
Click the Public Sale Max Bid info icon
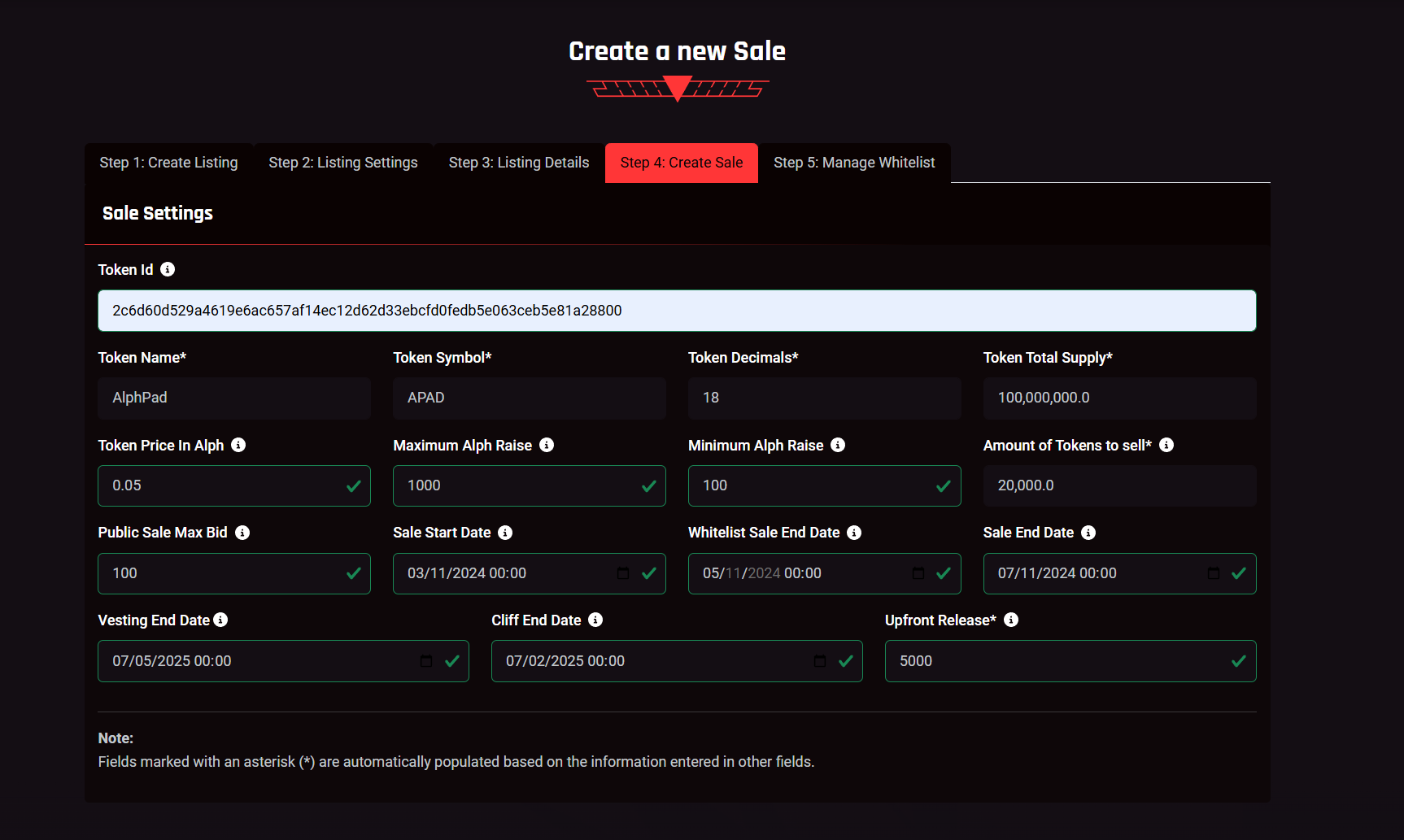242,533
